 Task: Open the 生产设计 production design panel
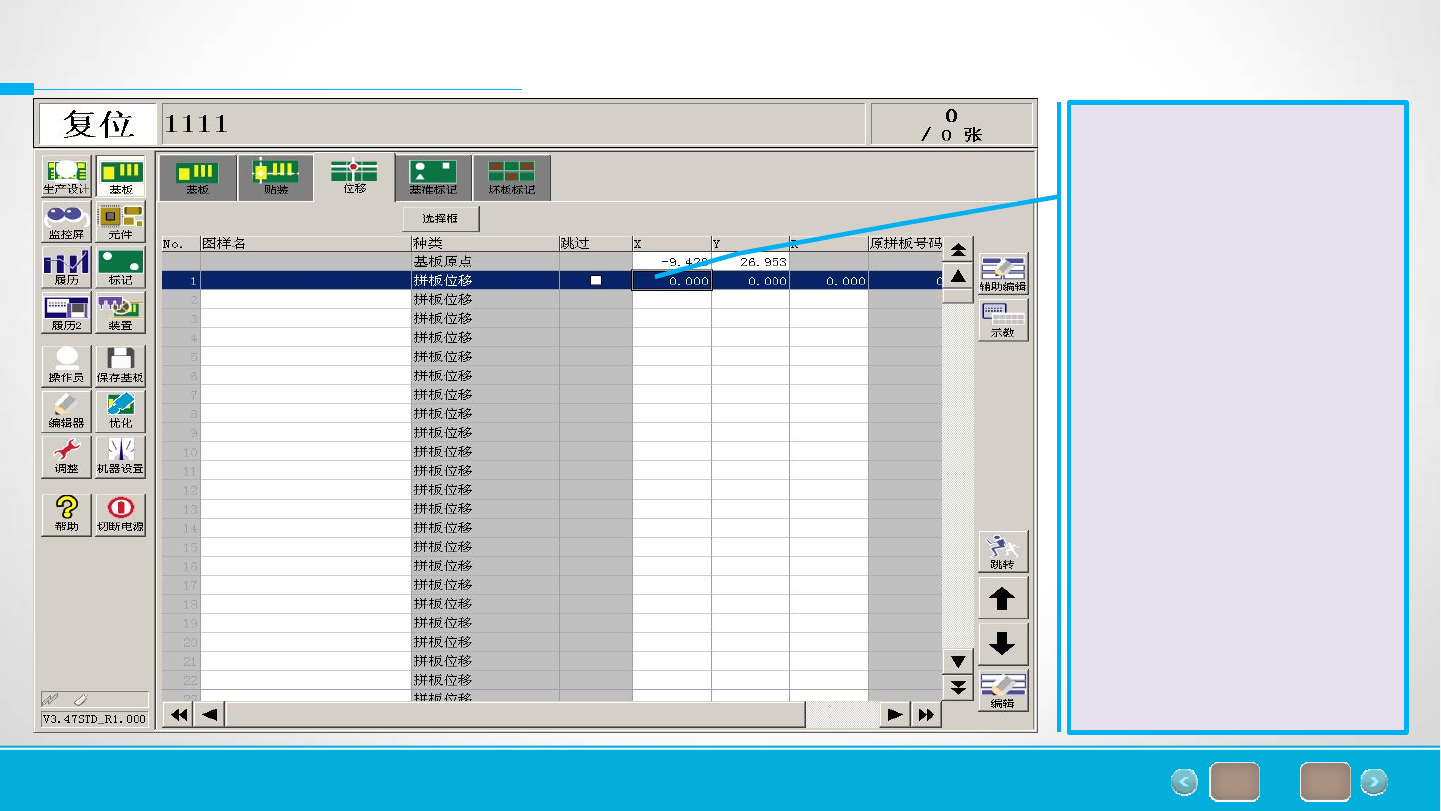67,176
